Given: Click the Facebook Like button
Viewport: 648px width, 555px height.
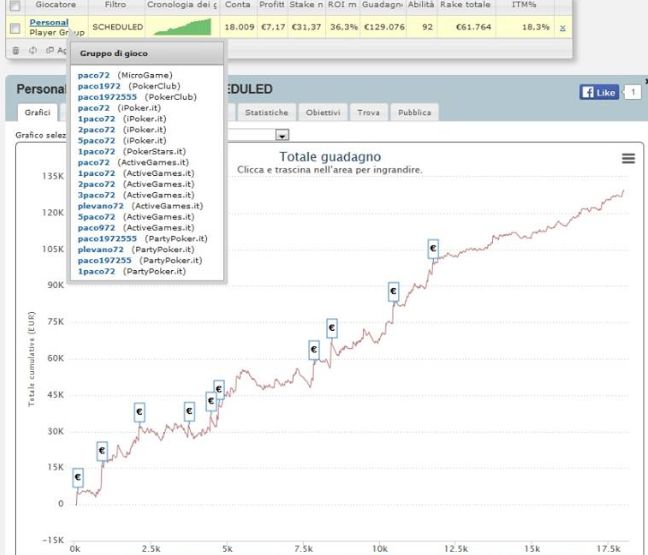Looking at the screenshot, I should click(x=599, y=92).
